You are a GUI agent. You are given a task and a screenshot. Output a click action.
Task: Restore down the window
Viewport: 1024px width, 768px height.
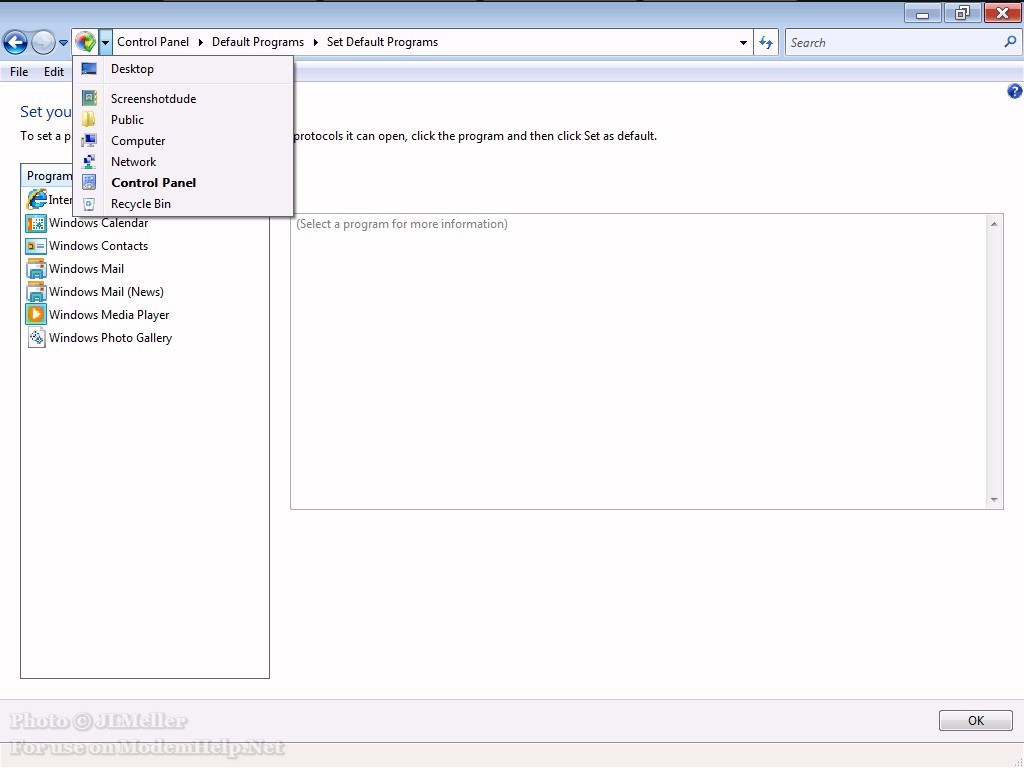961,13
